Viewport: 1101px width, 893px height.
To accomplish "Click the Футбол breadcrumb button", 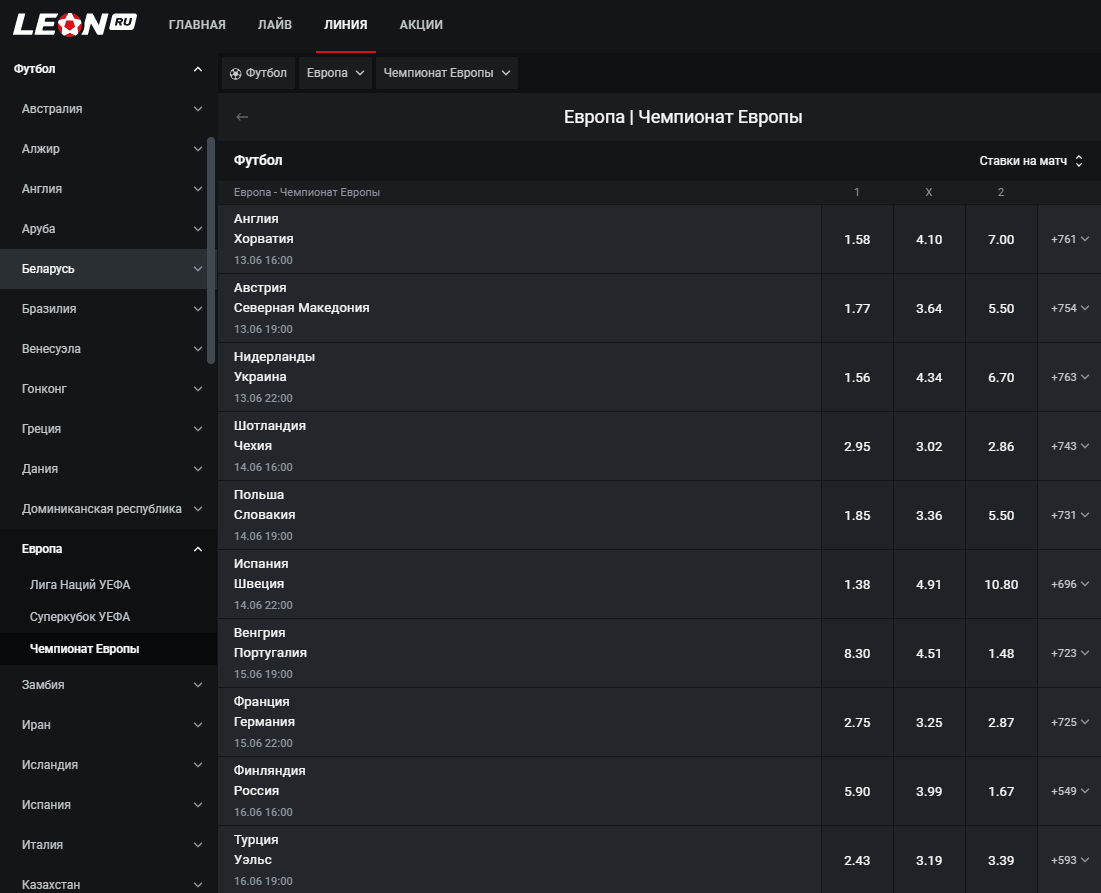I will [258, 73].
